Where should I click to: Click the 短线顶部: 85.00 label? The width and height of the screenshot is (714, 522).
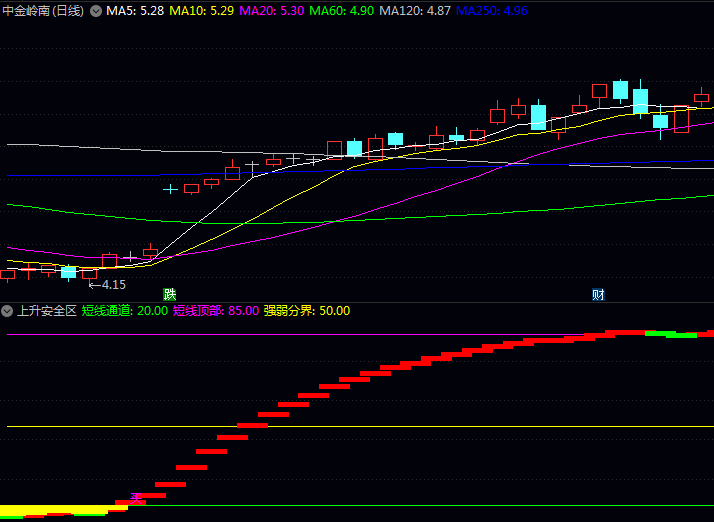[x=216, y=311]
